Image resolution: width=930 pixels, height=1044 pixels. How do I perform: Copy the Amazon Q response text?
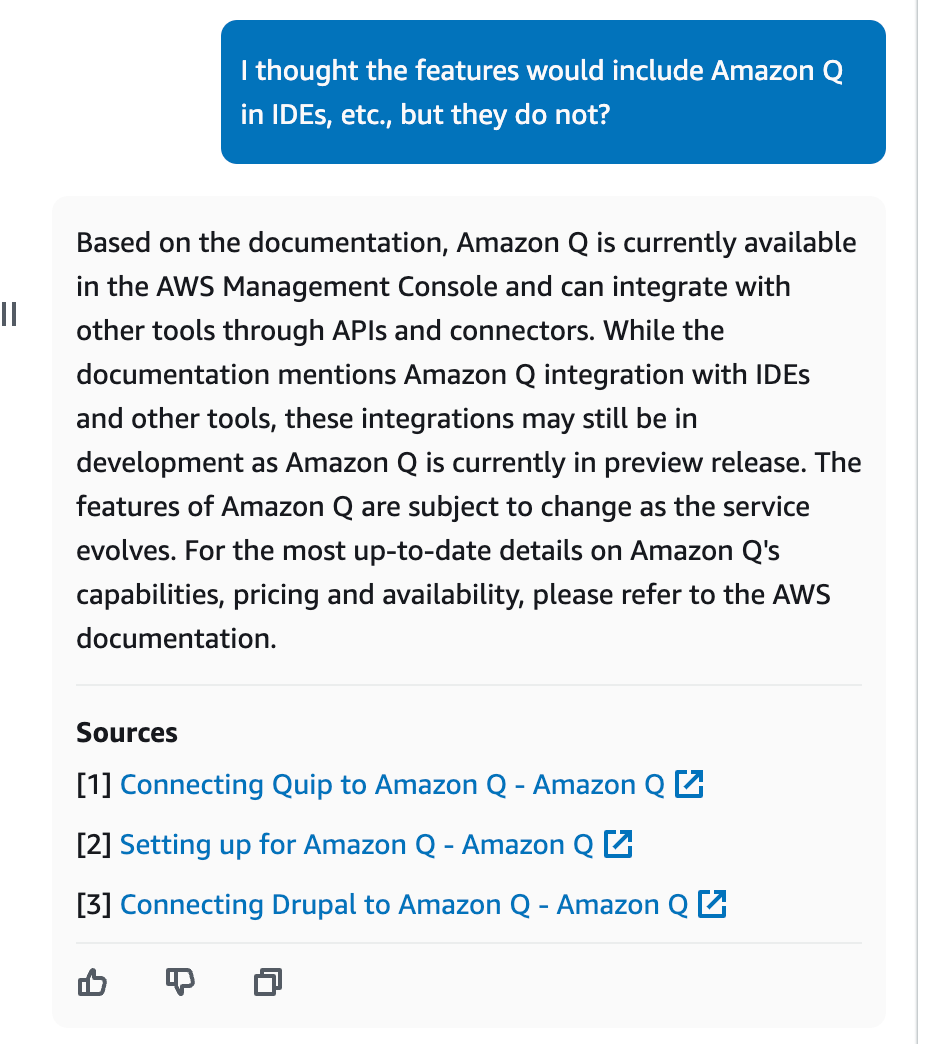click(x=268, y=982)
